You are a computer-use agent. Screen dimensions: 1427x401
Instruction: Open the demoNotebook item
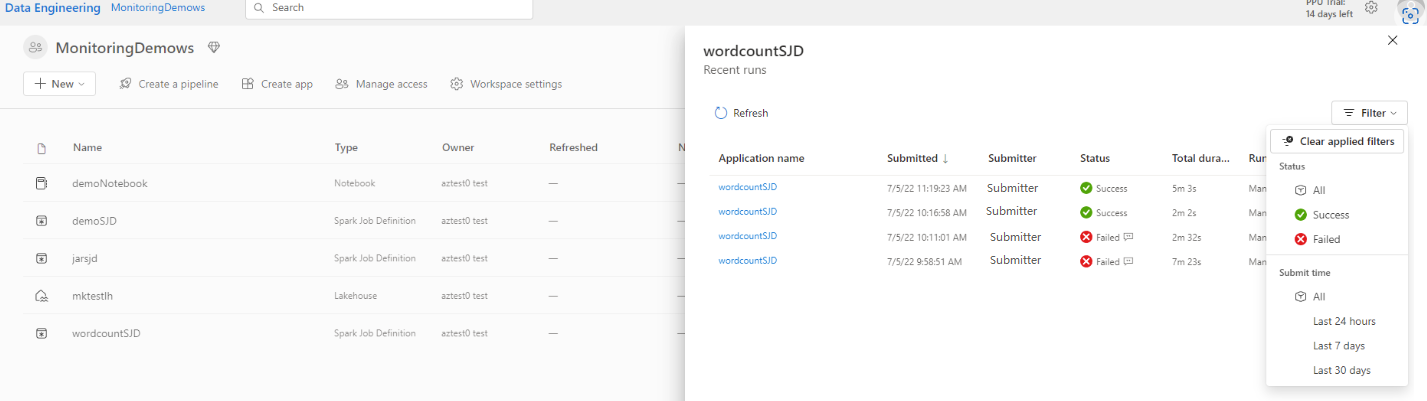tap(110, 184)
